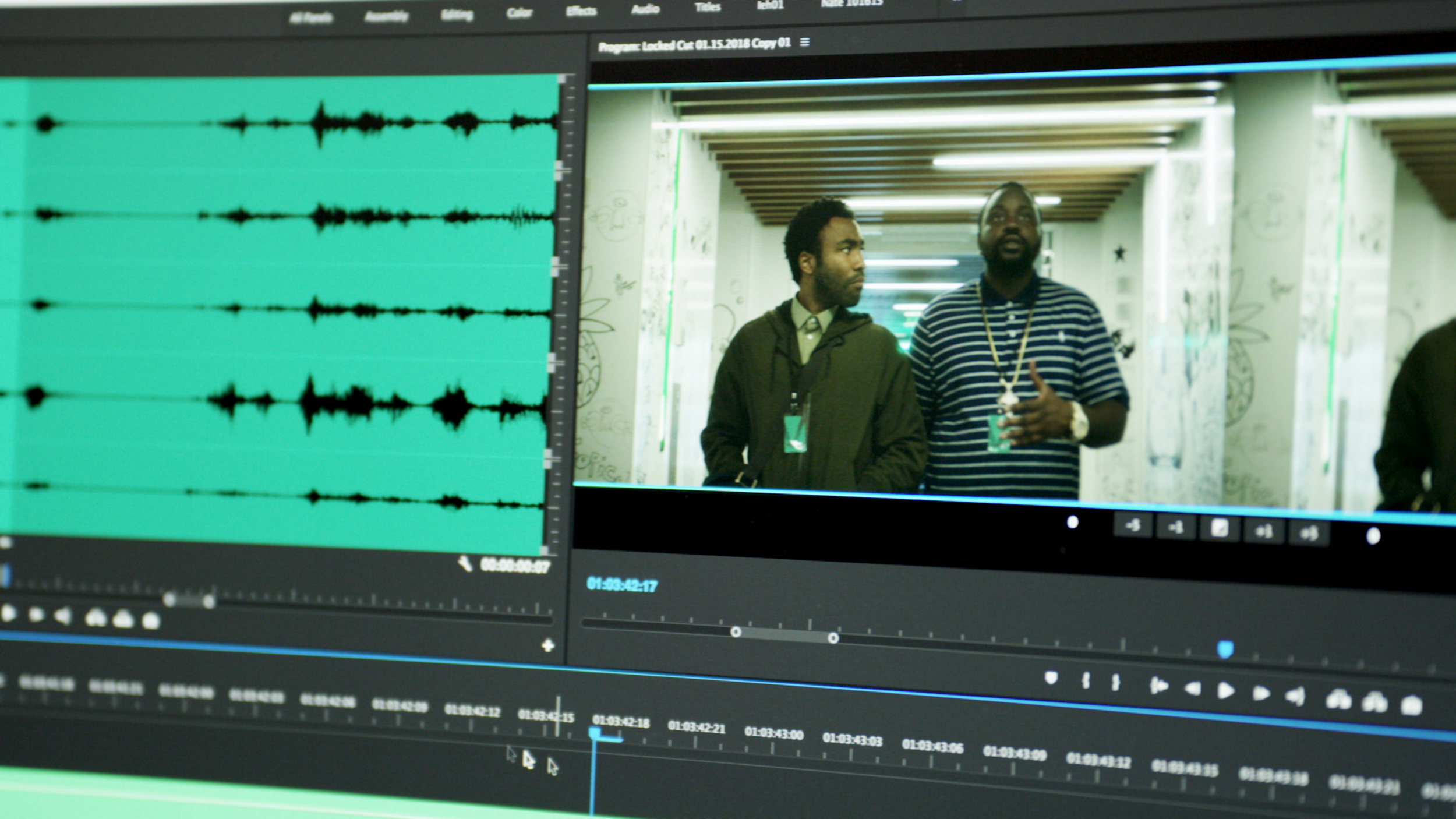This screenshot has height=819, width=1456.
Task: Open the Source monitor button editor plus
Action: click(x=547, y=645)
